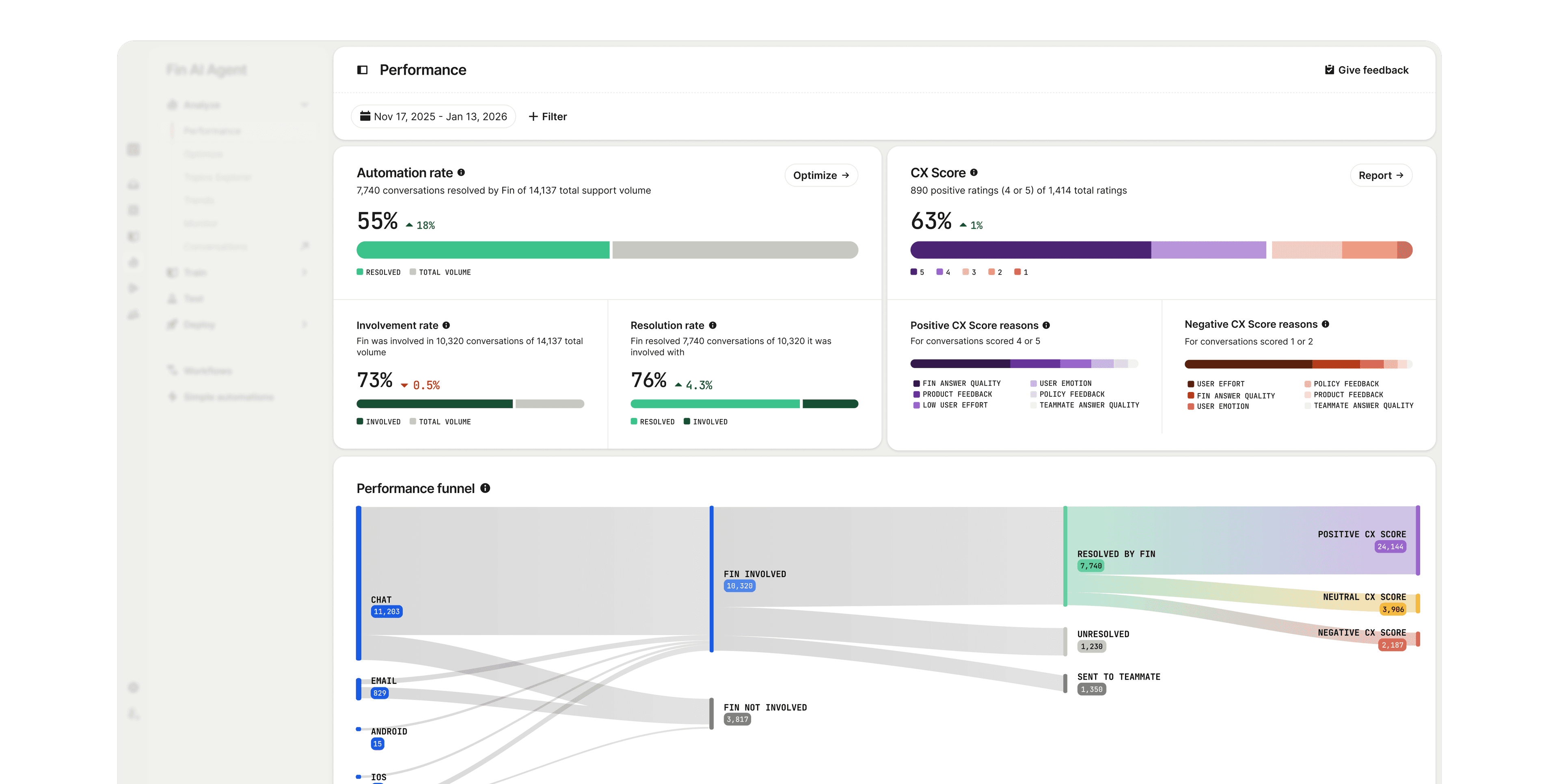Select the rating 5 legend swatch

914,272
